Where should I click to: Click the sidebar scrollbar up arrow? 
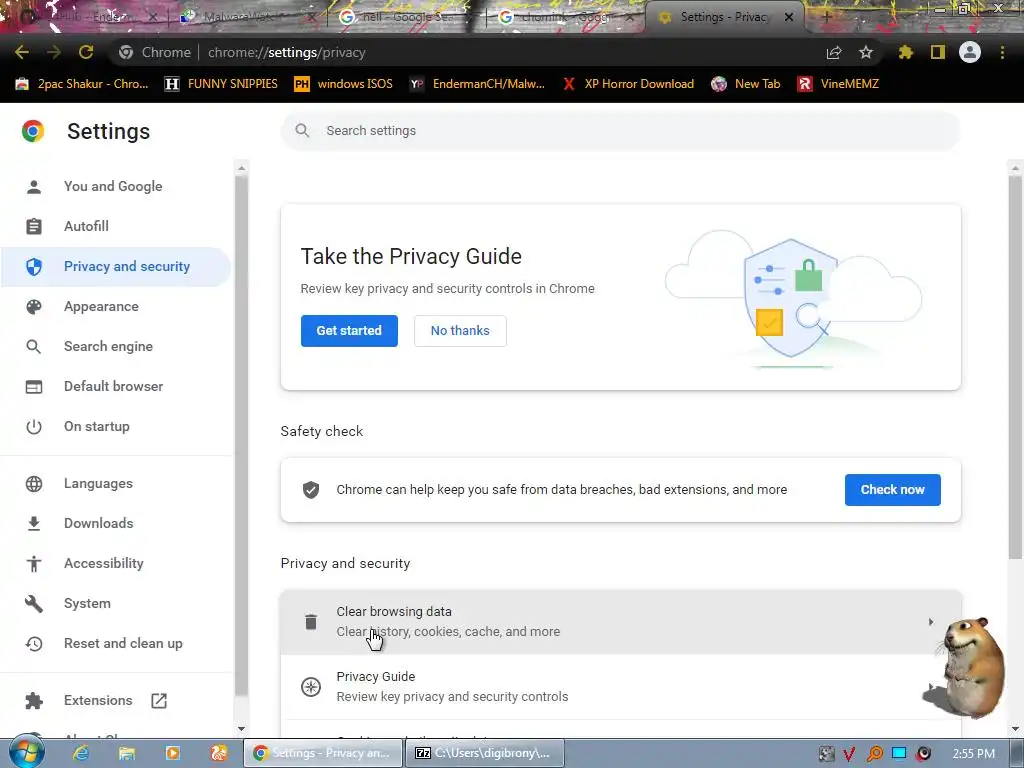pyautogui.click(x=242, y=168)
